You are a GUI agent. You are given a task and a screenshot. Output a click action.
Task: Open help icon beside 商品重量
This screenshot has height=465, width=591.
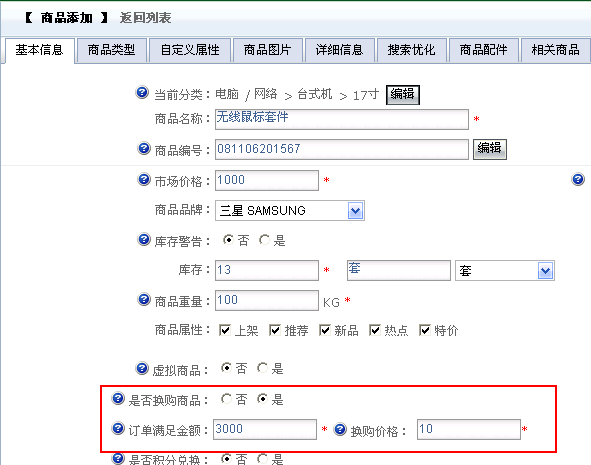tap(144, 300)
